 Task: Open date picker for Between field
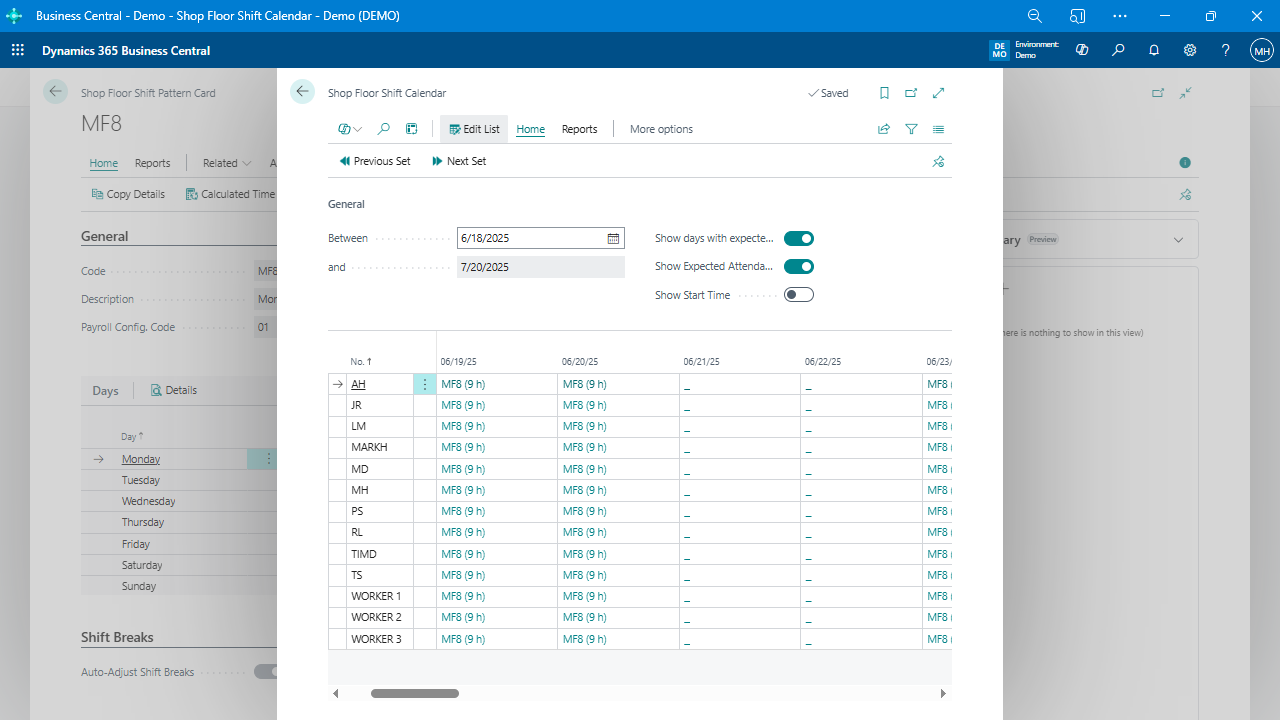pos(613,239)
